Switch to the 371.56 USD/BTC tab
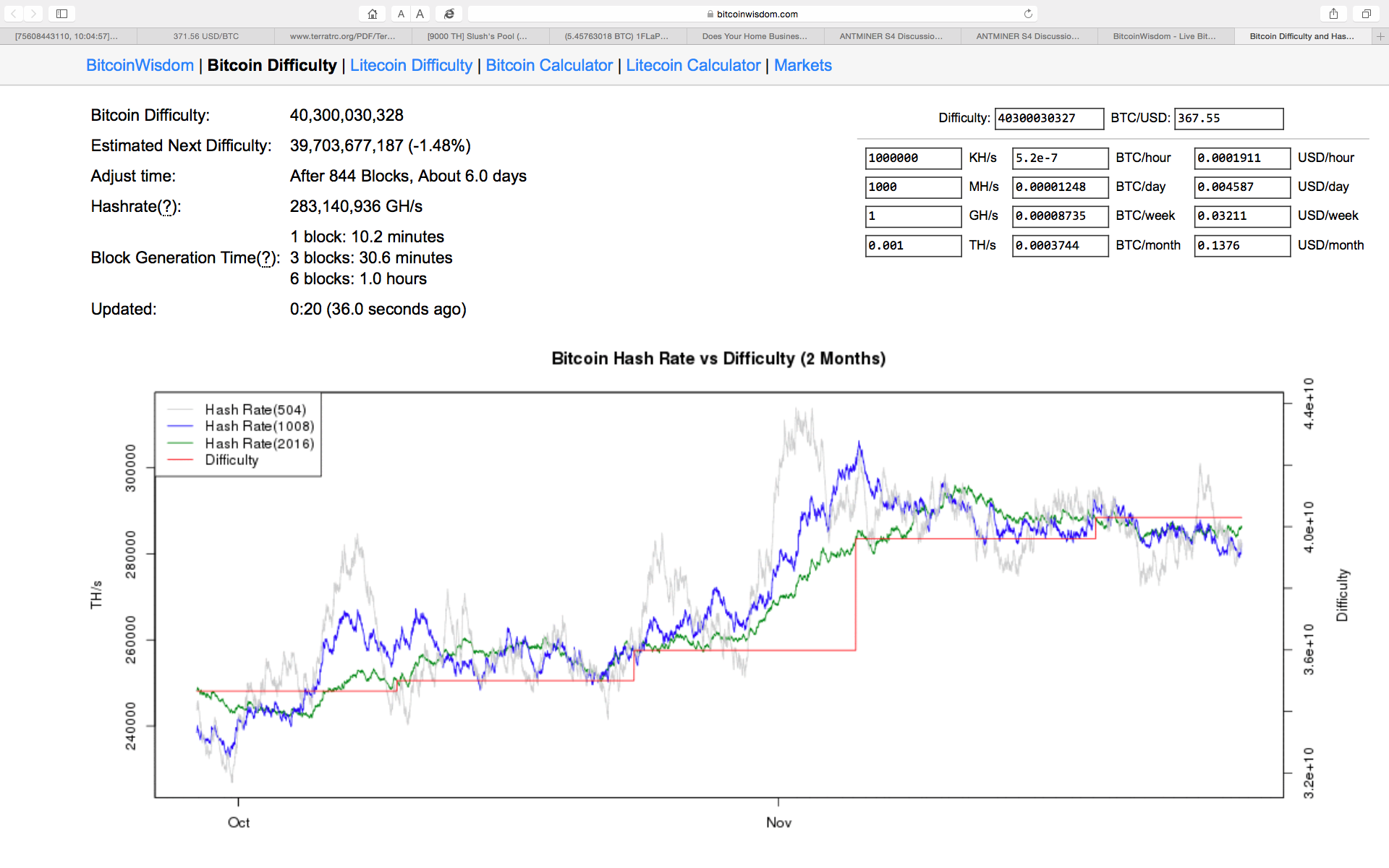Viewport: 1389px width, 868px height. pos(205,36)
